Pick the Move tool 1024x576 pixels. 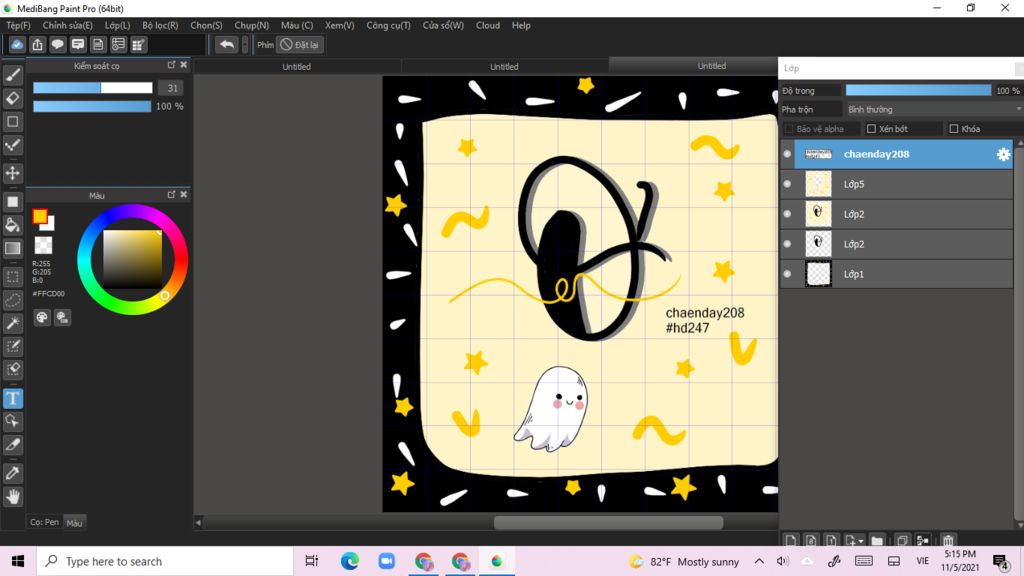tap(12, 173)
